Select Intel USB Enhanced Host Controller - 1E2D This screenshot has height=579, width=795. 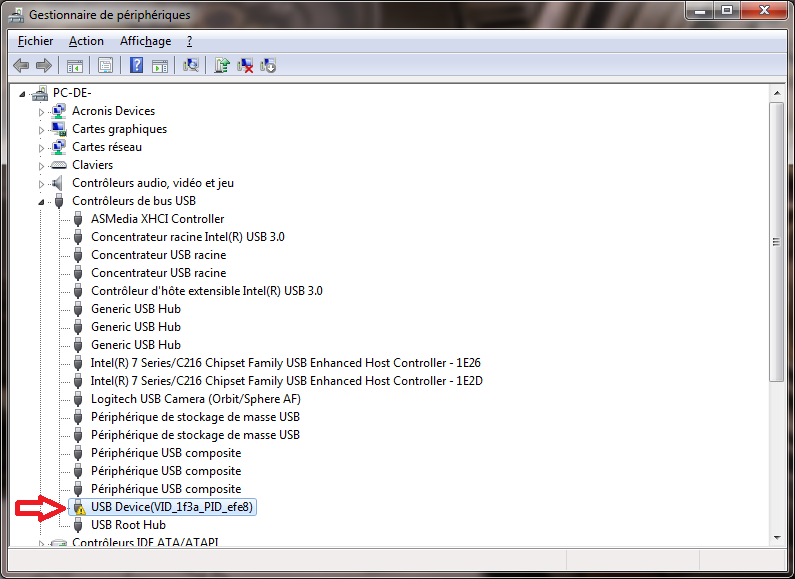click(x=286, y=381)
